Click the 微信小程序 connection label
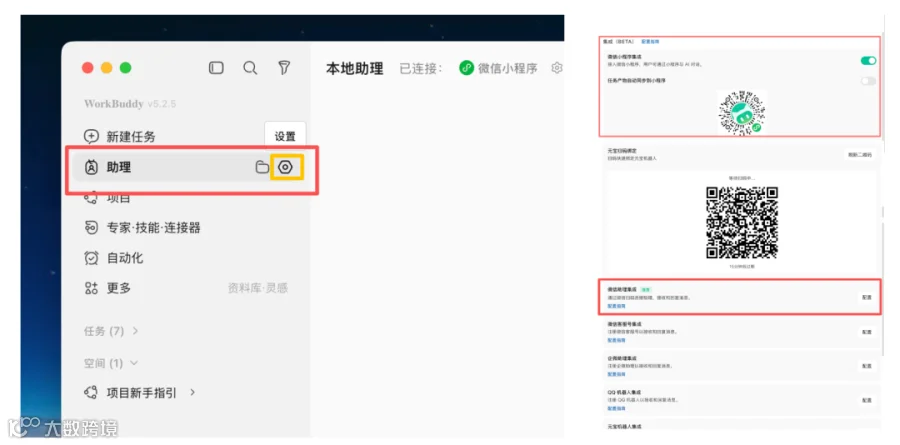Viewport: 900px width, 445px height. 508,68
